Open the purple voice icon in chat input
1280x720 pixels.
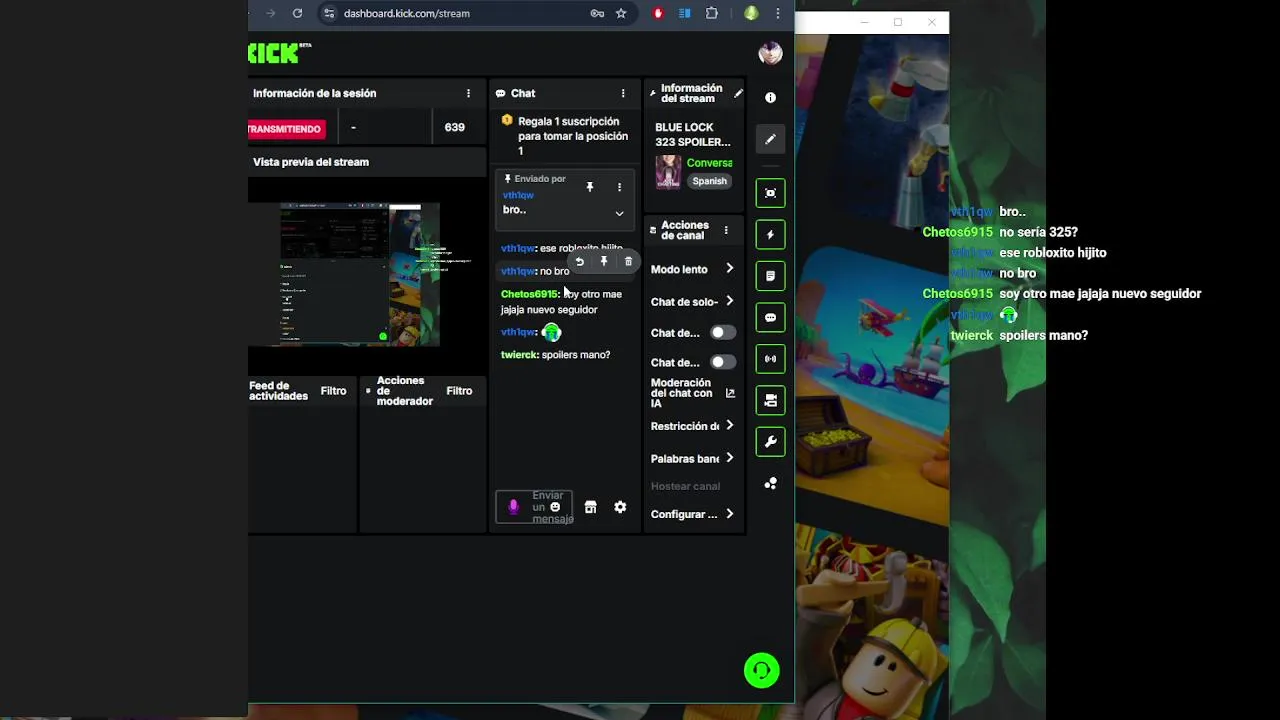(x=514, y=507)
